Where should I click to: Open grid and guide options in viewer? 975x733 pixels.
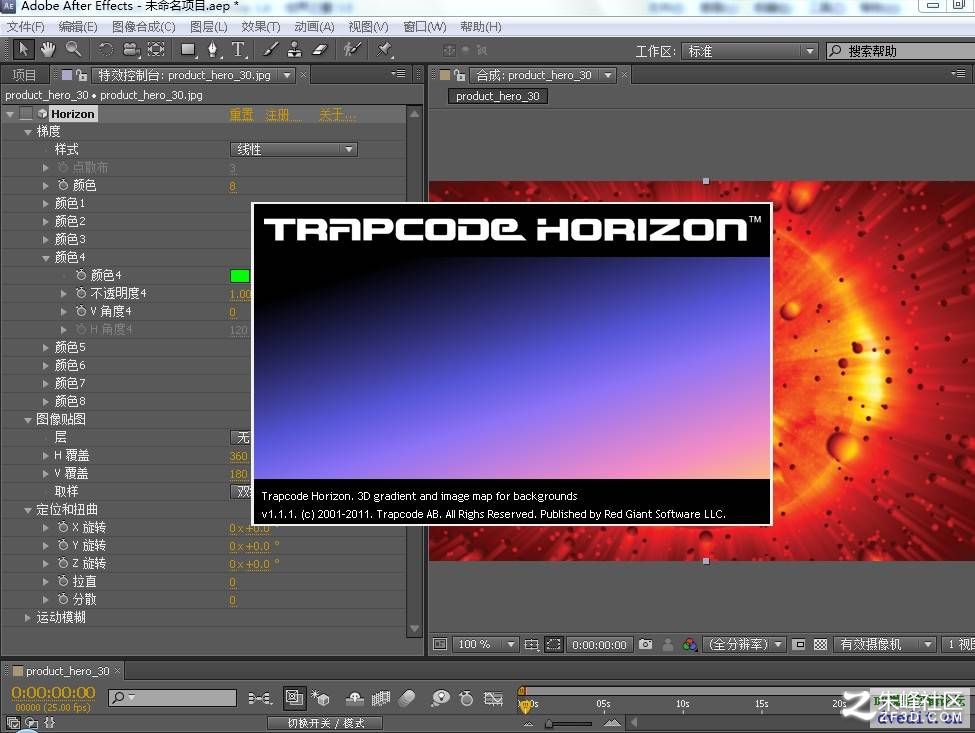point(531,644)
